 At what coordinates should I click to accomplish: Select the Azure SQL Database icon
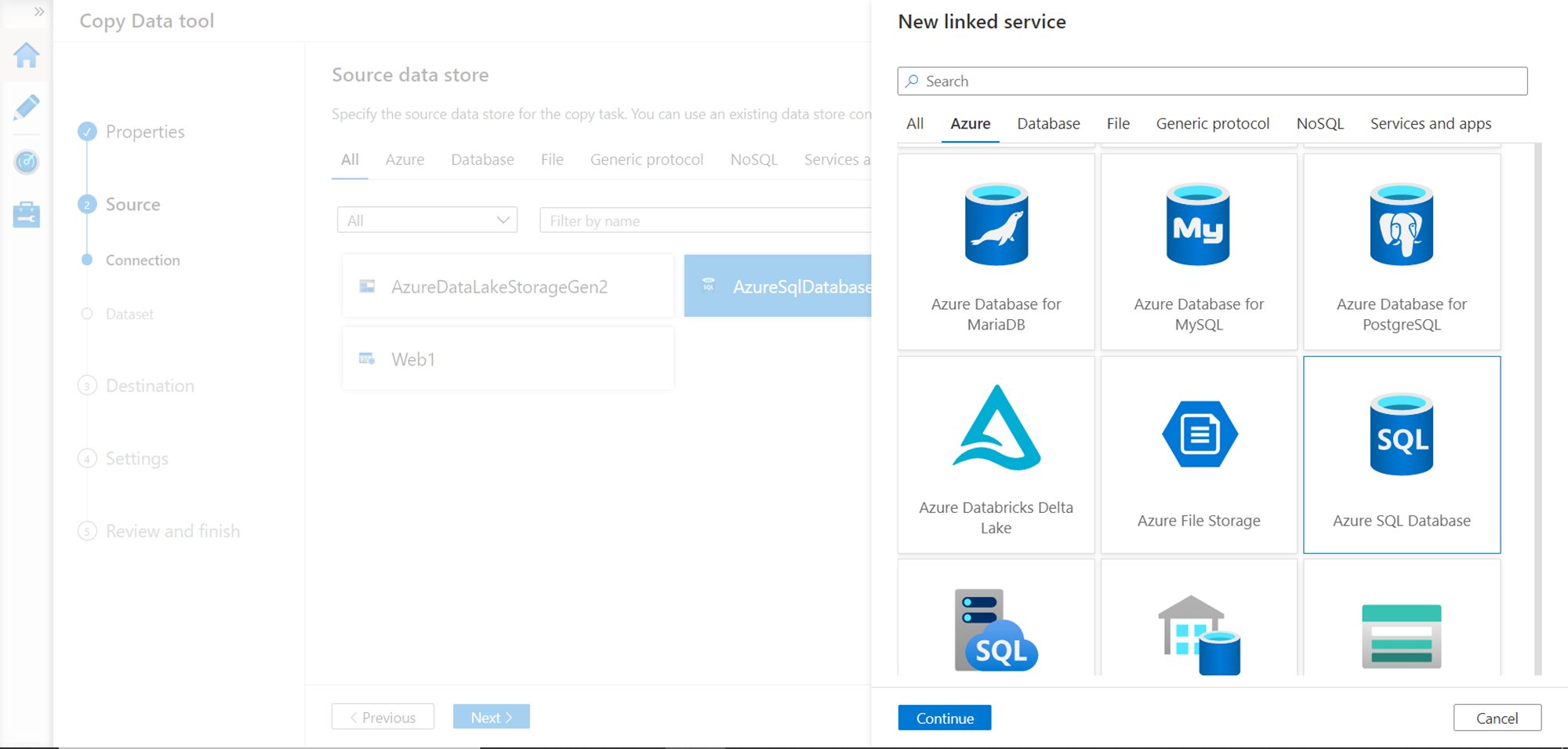pyautogui.click(x=1402, y=434)
